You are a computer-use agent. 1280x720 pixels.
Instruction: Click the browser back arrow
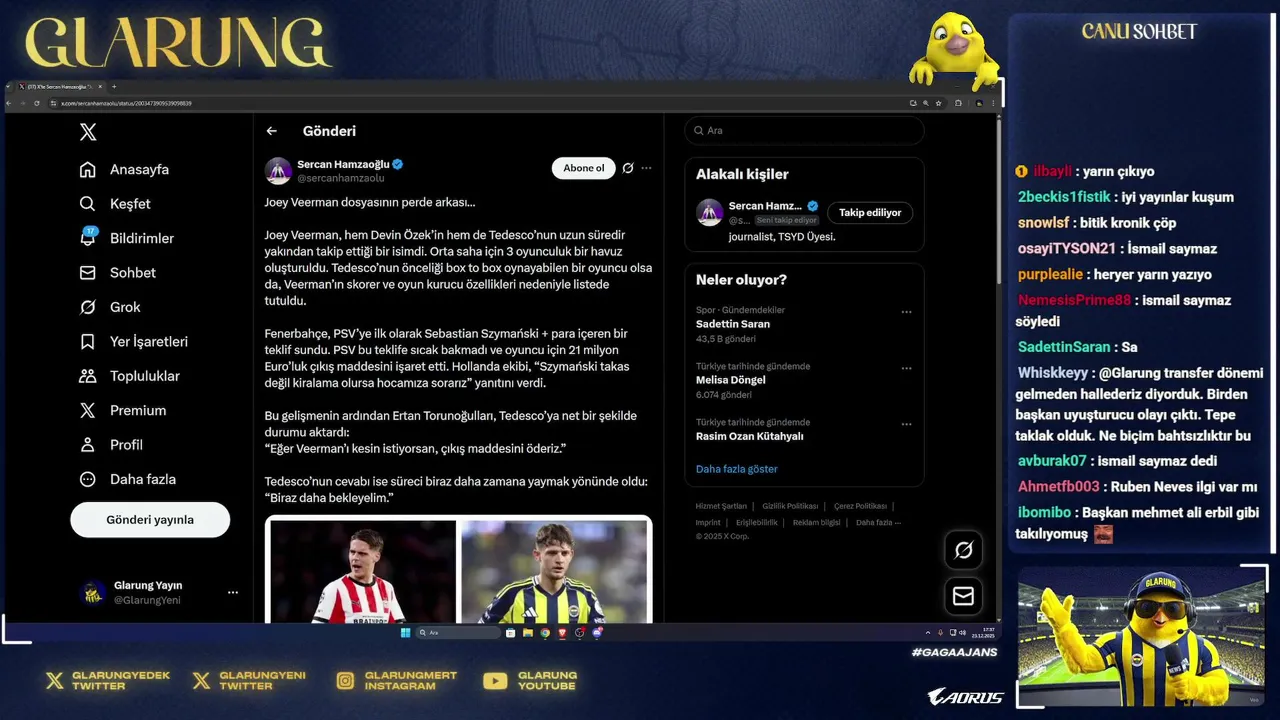(x=9, y=103)
